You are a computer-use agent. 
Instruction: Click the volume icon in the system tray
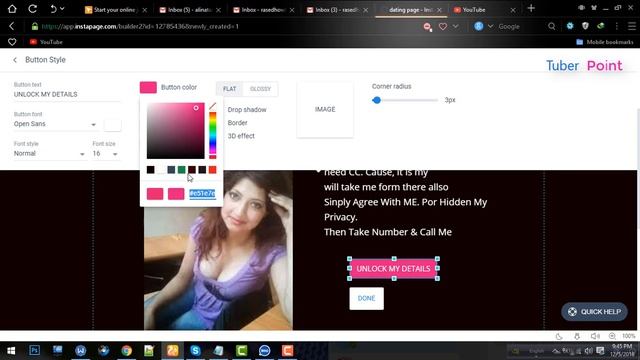(x=588, y=351)
